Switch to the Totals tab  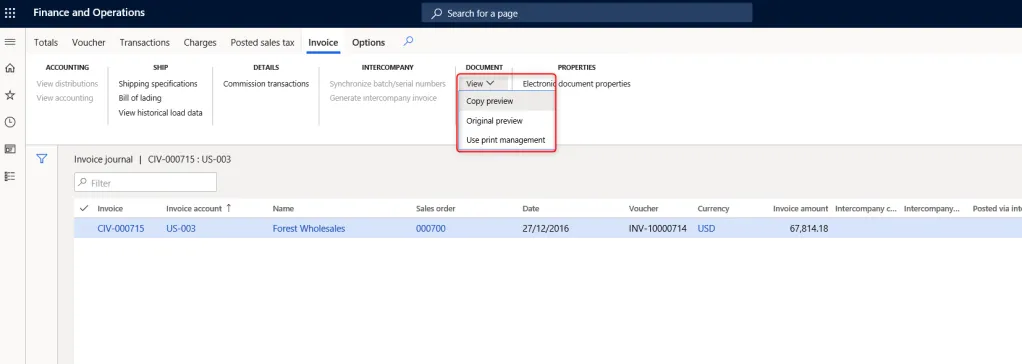click(x=46, y=42)
